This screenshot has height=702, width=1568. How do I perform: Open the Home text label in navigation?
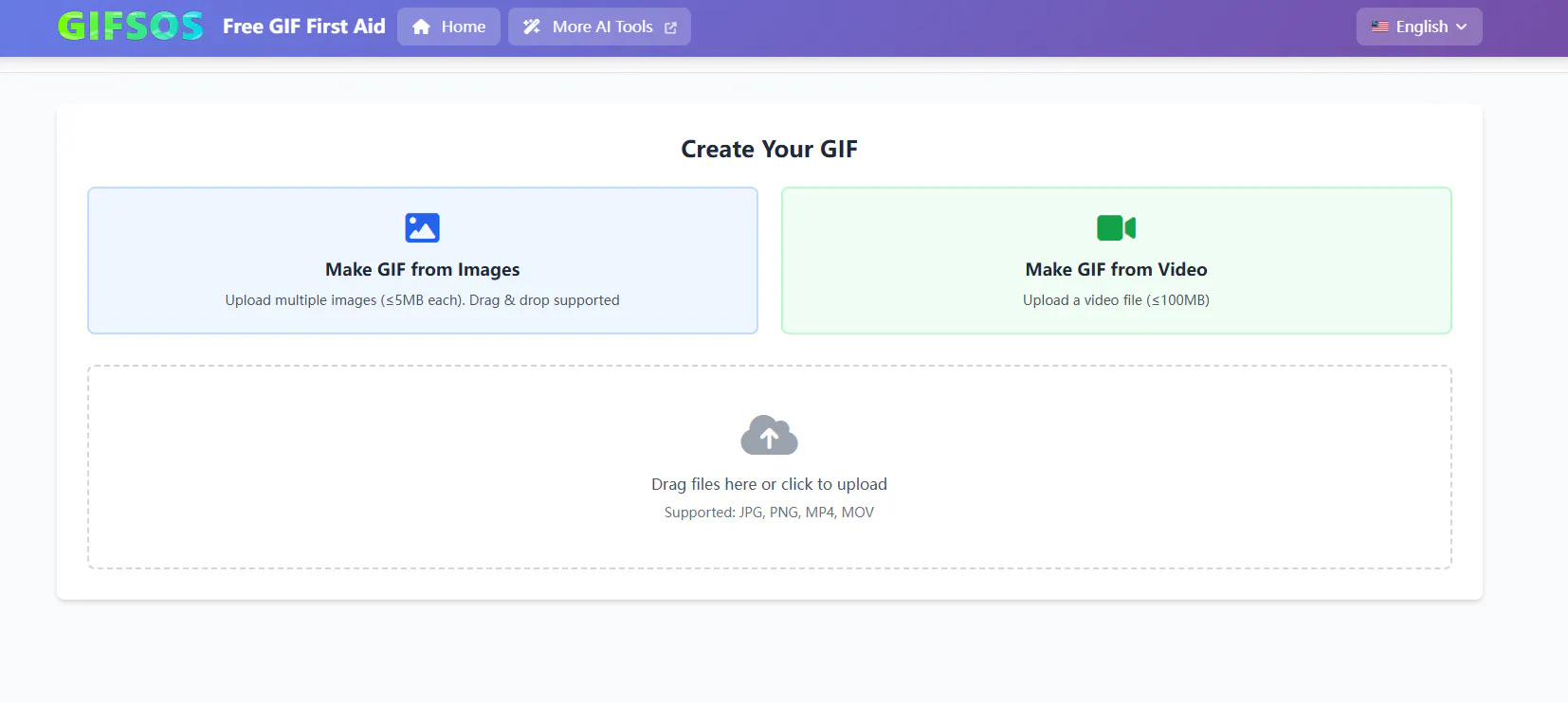pyautogui.click(x=464, y=27)
